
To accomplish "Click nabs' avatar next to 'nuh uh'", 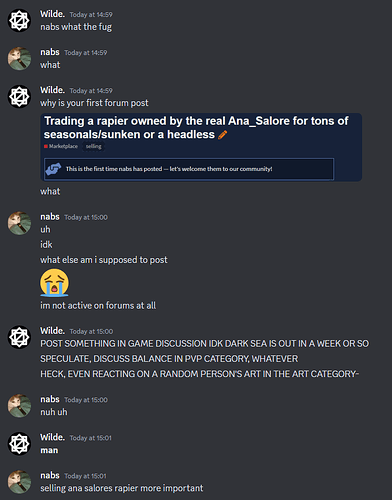I will pyautogui.click(x=19, y=406).
